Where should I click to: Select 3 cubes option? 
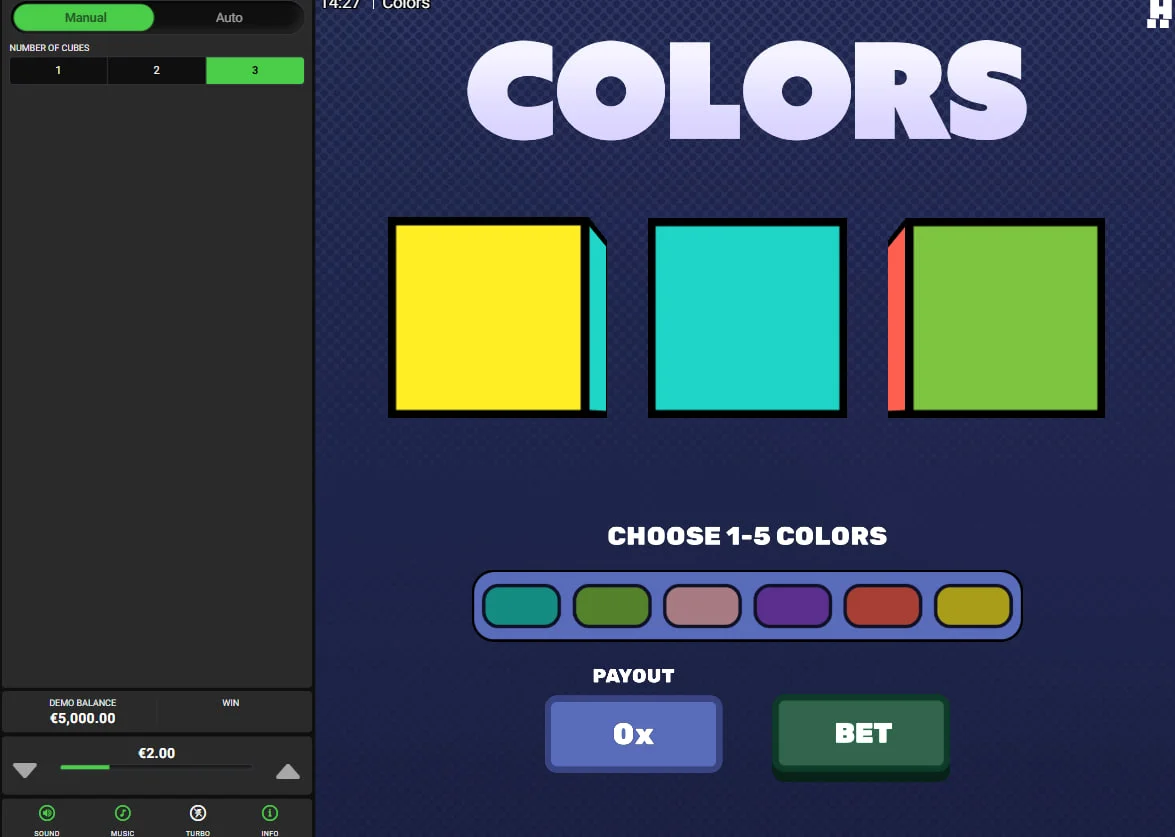255,70
